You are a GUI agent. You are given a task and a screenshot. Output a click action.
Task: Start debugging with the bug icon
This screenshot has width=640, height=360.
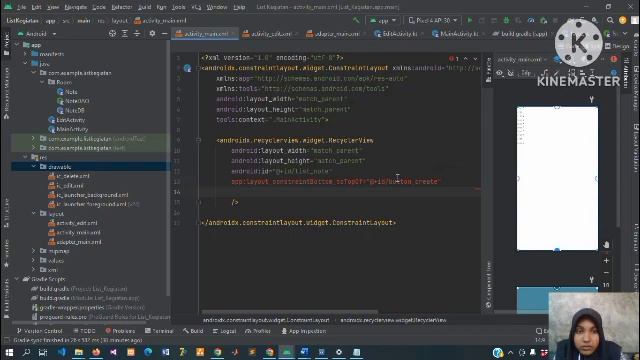(506, 20)
